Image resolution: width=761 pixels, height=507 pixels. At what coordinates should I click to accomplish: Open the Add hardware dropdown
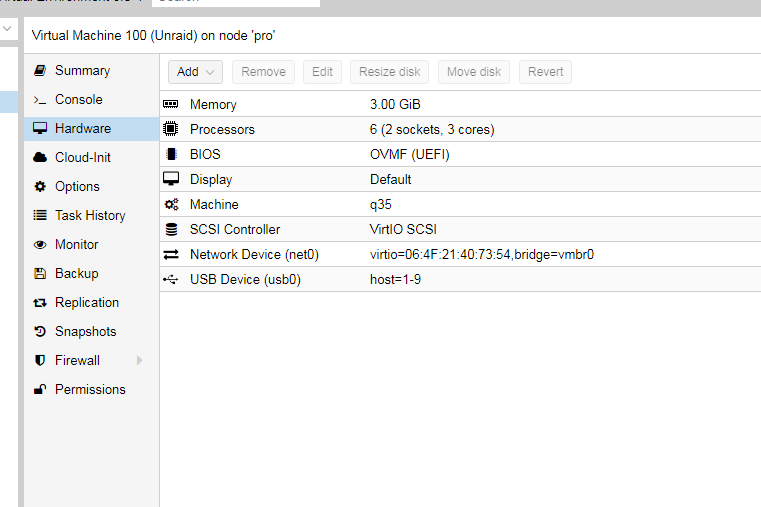click(x=196, y=72)
